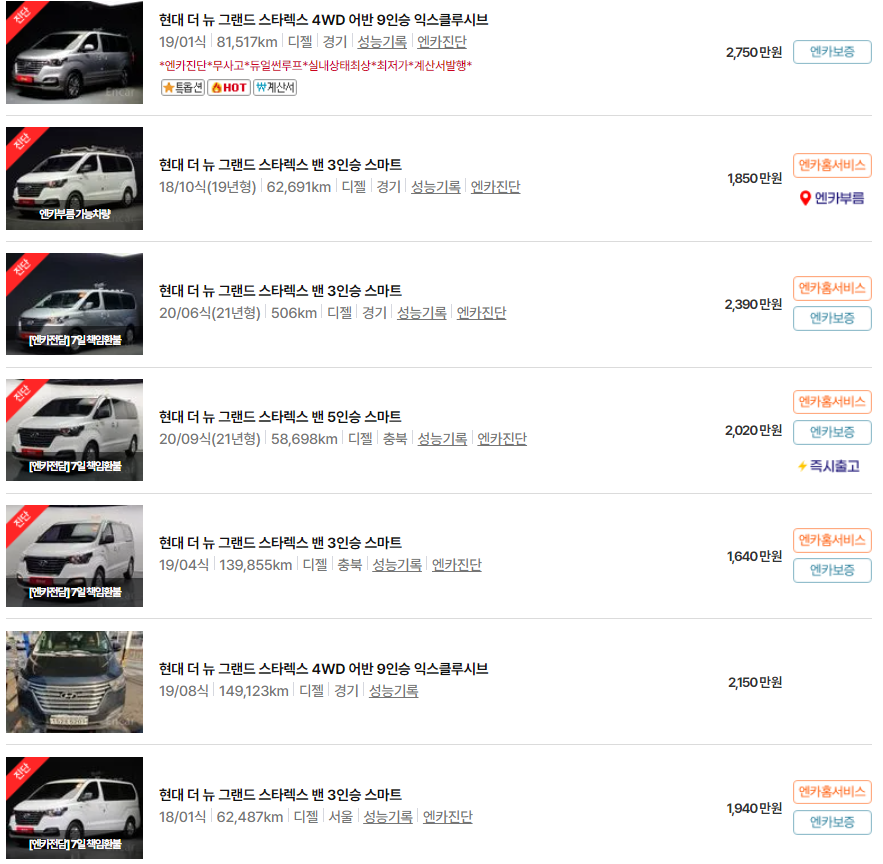Open 성능기록 link for the 149,123km car

394,691
